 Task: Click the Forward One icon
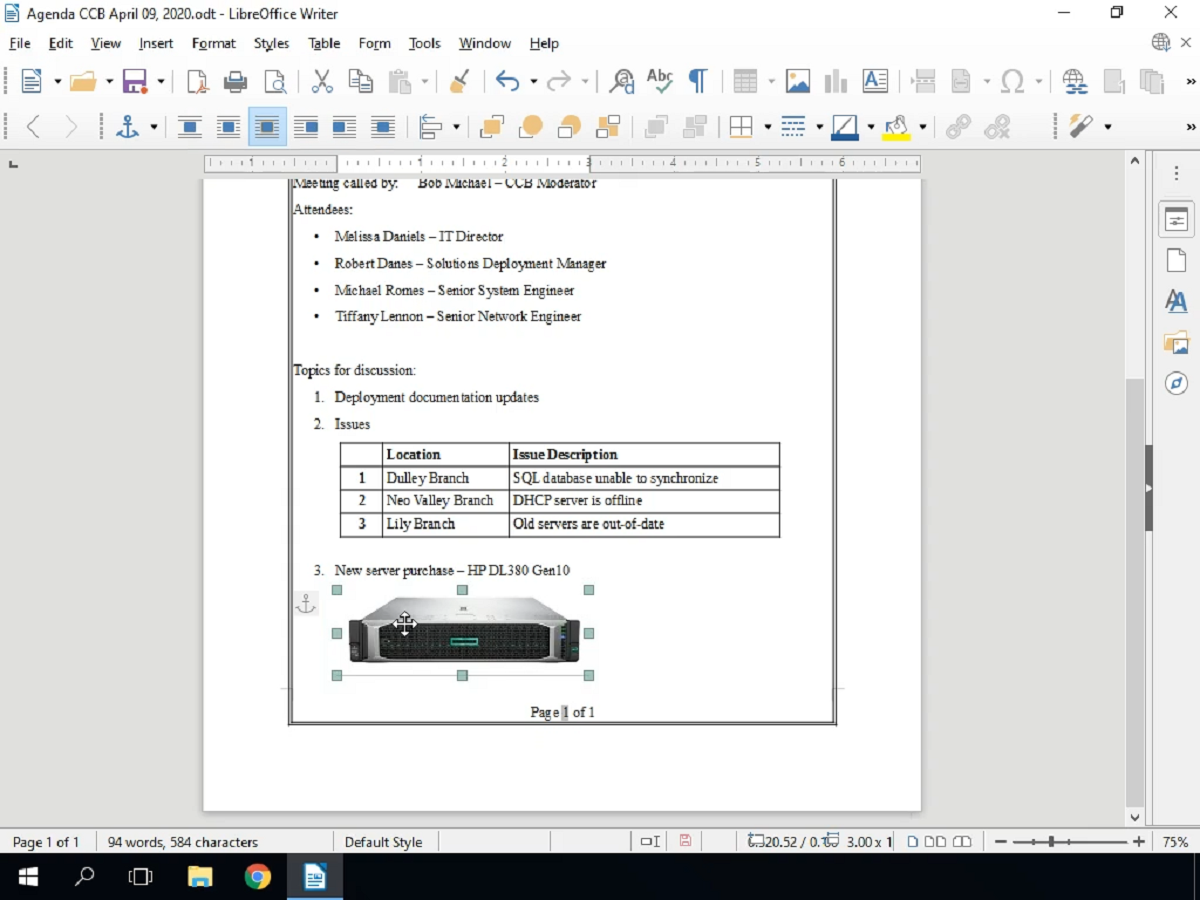(531, 127)
